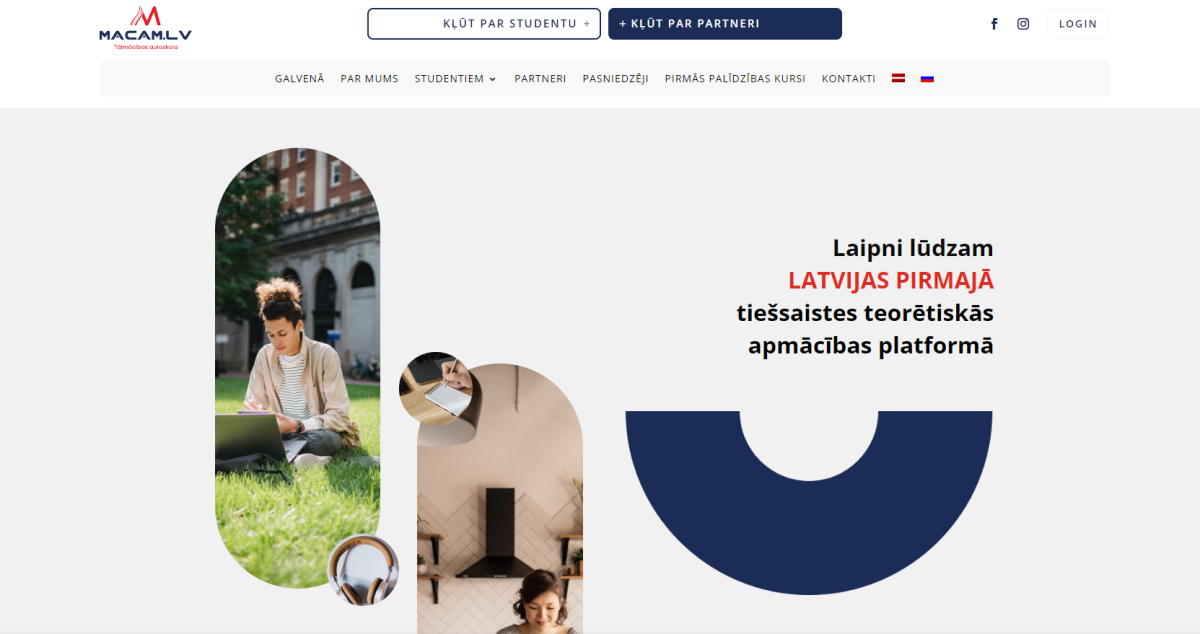Open the Instagram icon link
The width and height of the screenshot is (1200, 634).
coord(1023,24)
